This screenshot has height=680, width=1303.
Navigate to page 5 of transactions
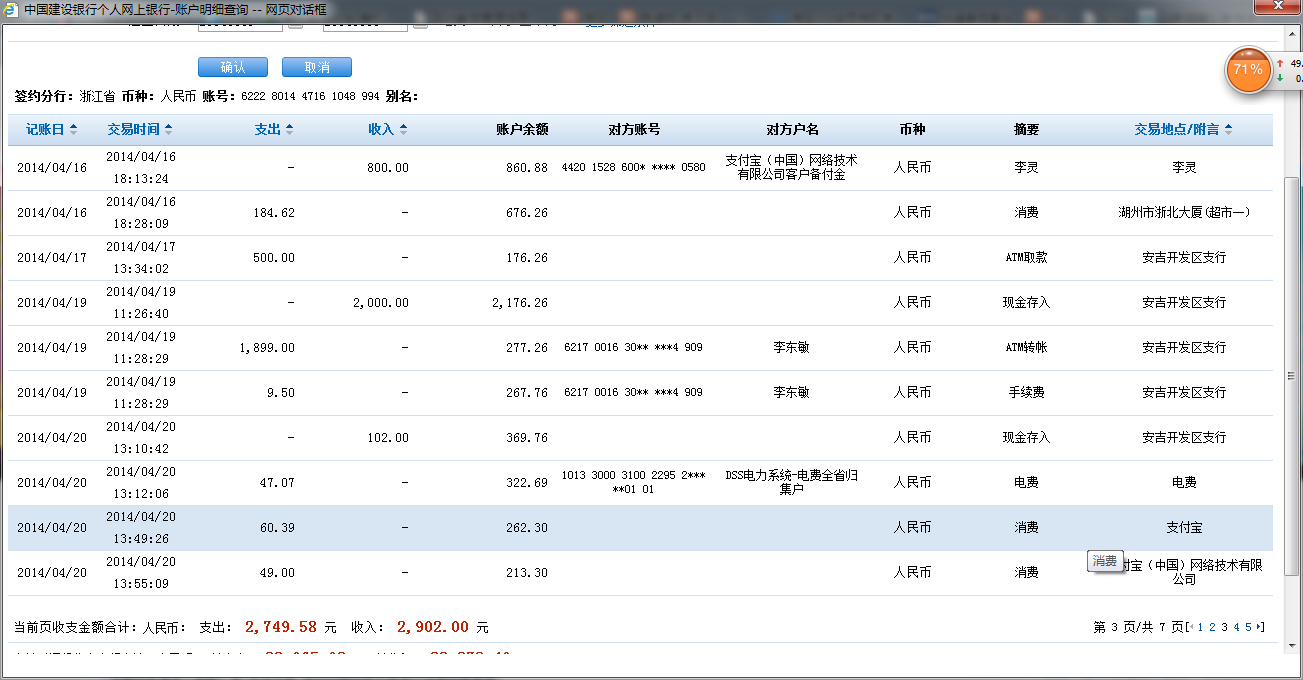[x=1248, y=627]
